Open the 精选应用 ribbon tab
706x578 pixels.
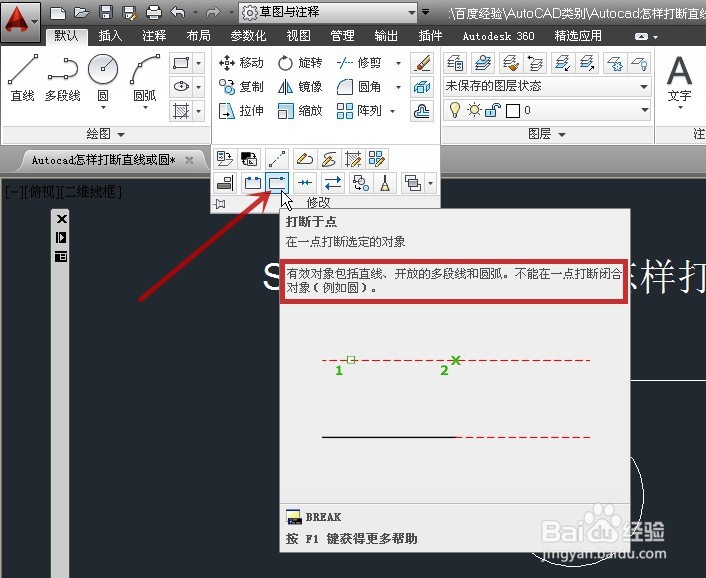point(578,36)
